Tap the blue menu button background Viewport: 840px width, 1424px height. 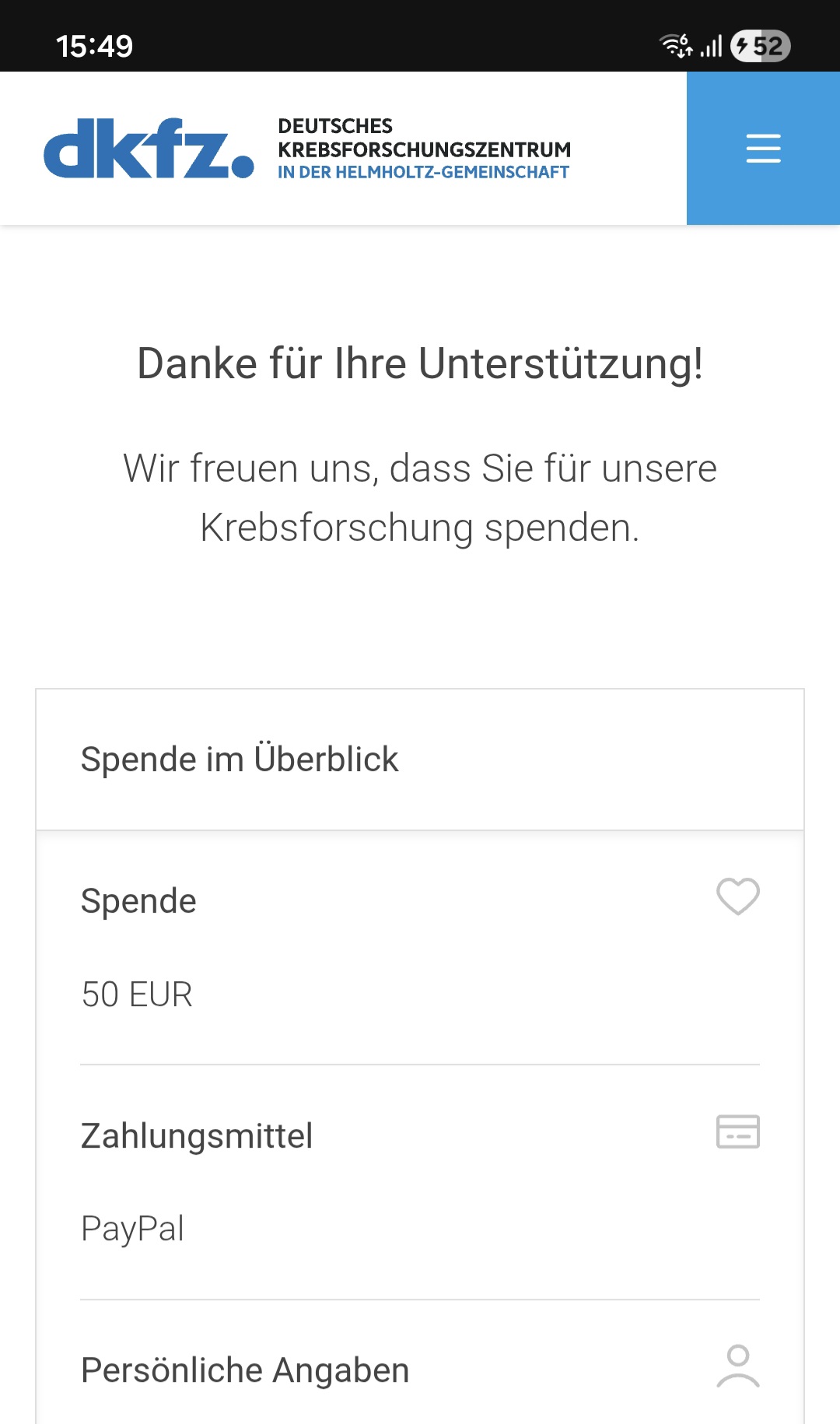point(763,148)
